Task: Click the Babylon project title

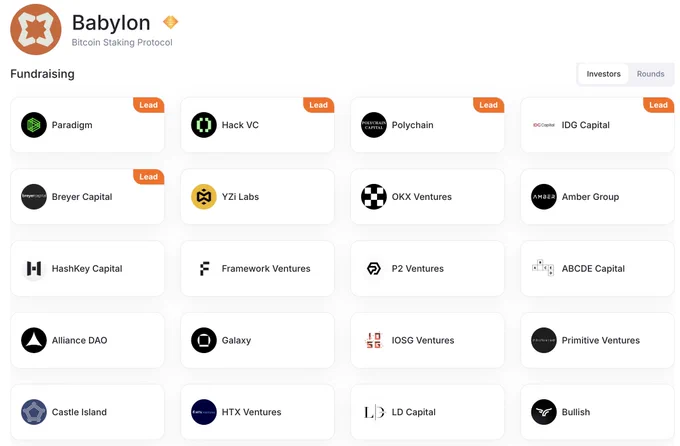Action: coord(111,23)
